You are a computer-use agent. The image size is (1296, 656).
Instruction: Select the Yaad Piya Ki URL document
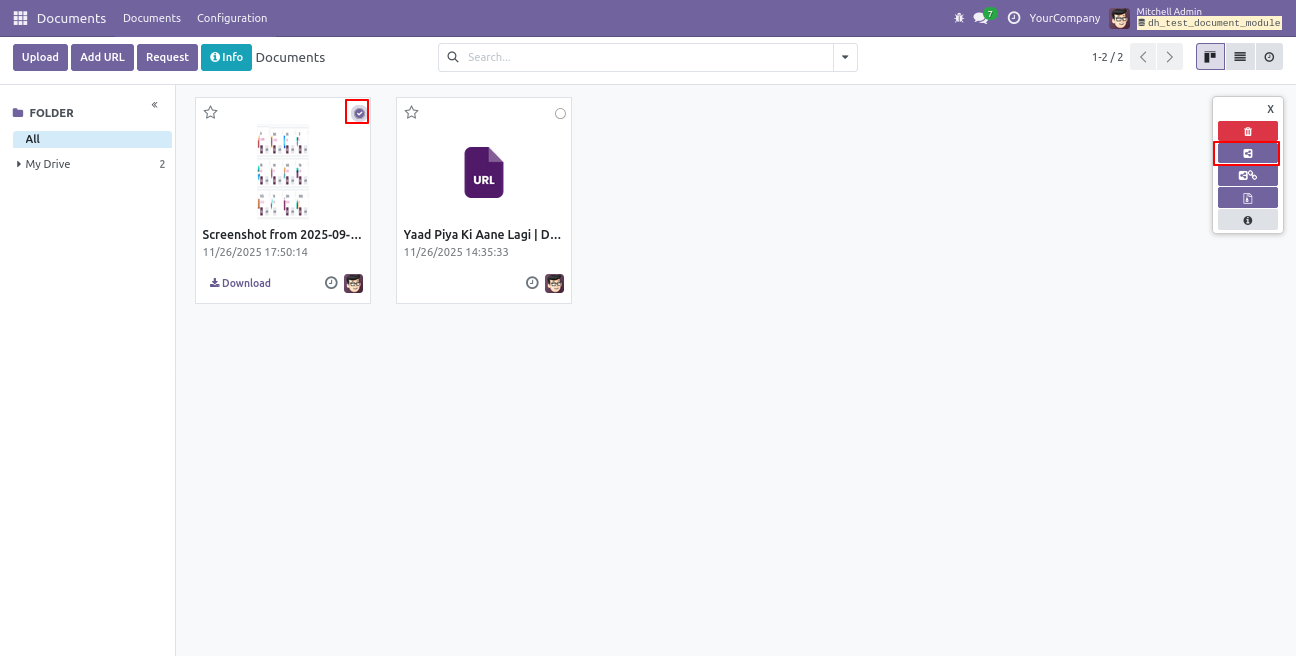coord(560,114)
